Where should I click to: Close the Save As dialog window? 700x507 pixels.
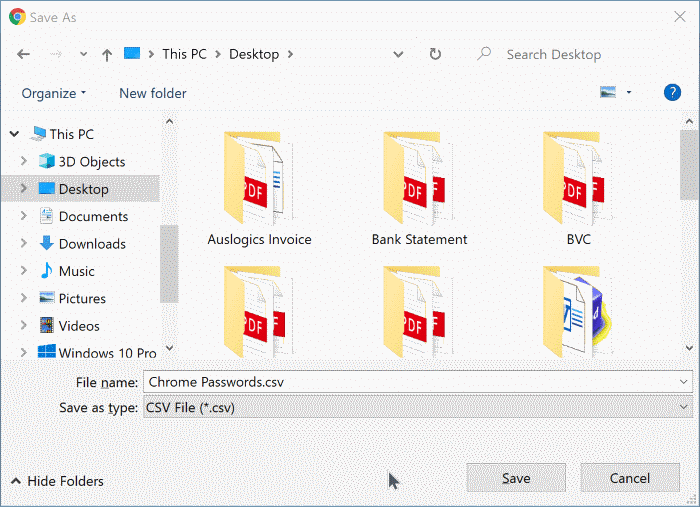(680, 17)
